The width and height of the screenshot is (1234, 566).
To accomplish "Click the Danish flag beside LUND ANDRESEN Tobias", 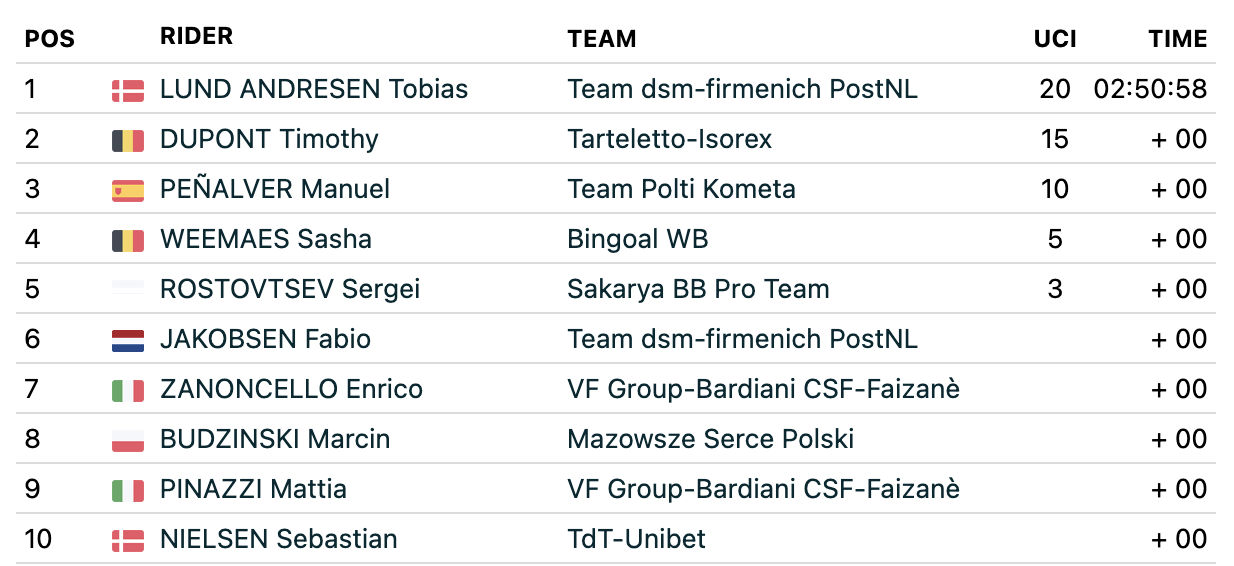I will tap(128, 91).
